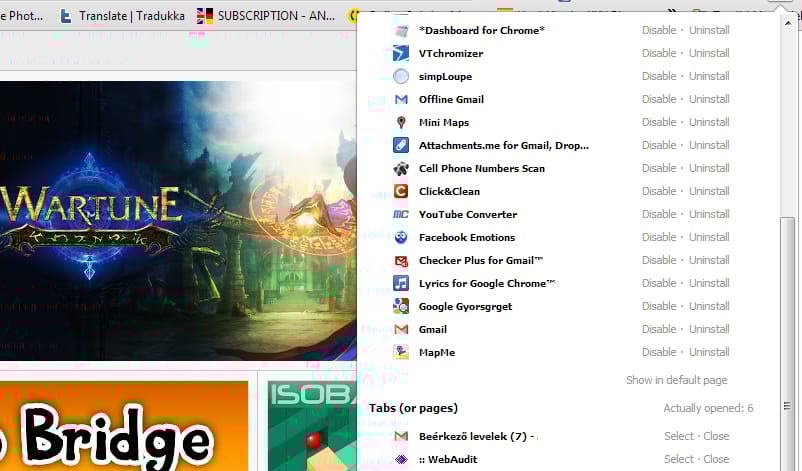802x471 pixels.
Task: Click the VTchromizer extension icon
Action: [x=401, y=53]
